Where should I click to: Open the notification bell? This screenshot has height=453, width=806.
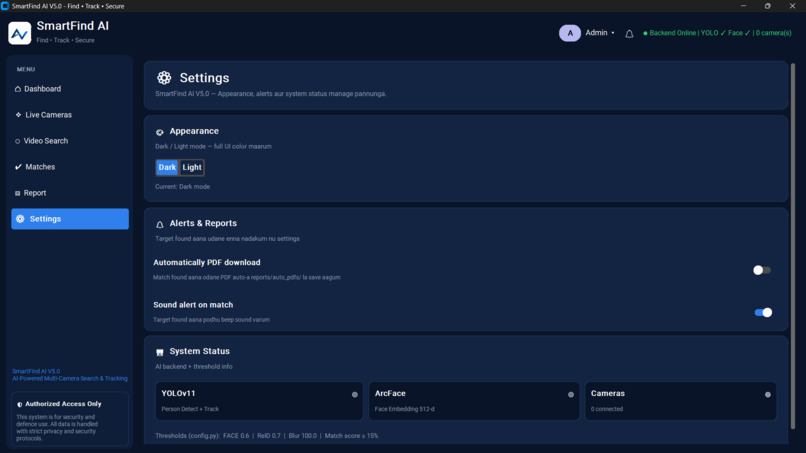pos(629,34)
